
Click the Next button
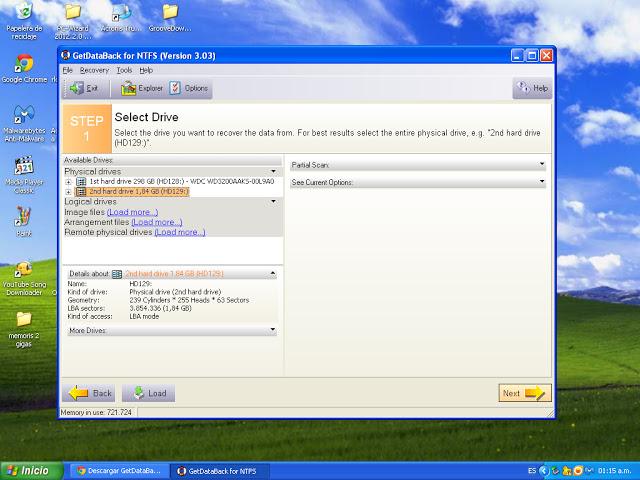click(x=524, y=393)
